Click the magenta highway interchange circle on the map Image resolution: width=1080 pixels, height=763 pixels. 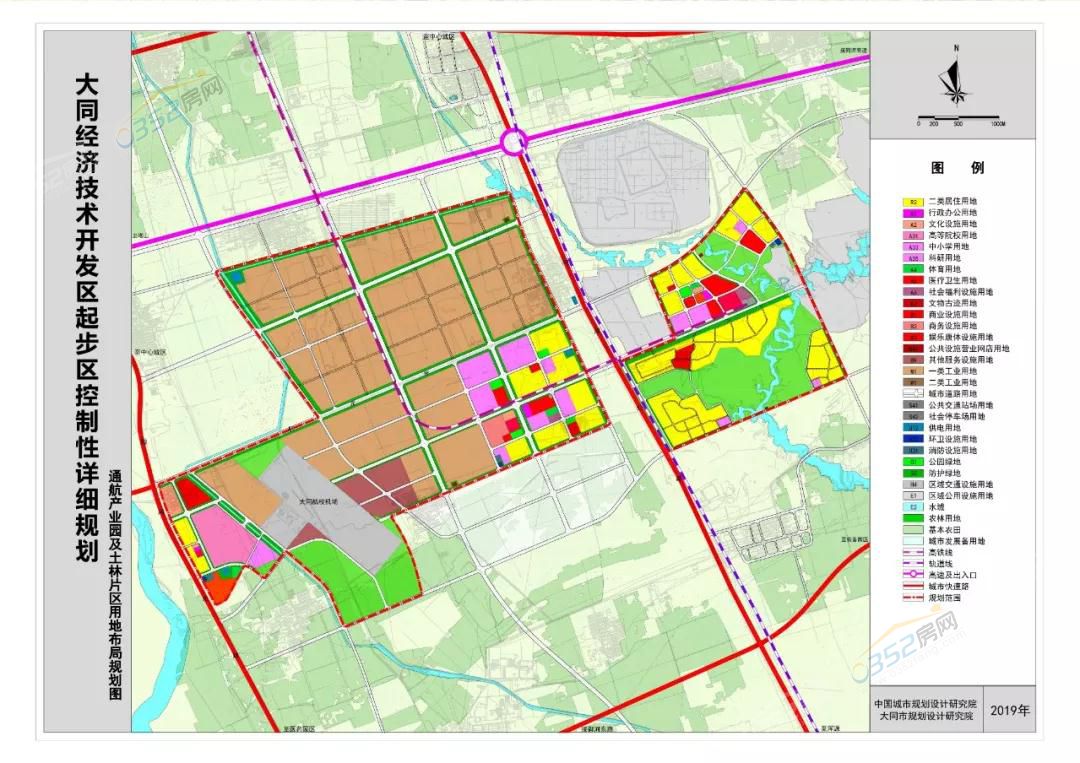[515, 143]
